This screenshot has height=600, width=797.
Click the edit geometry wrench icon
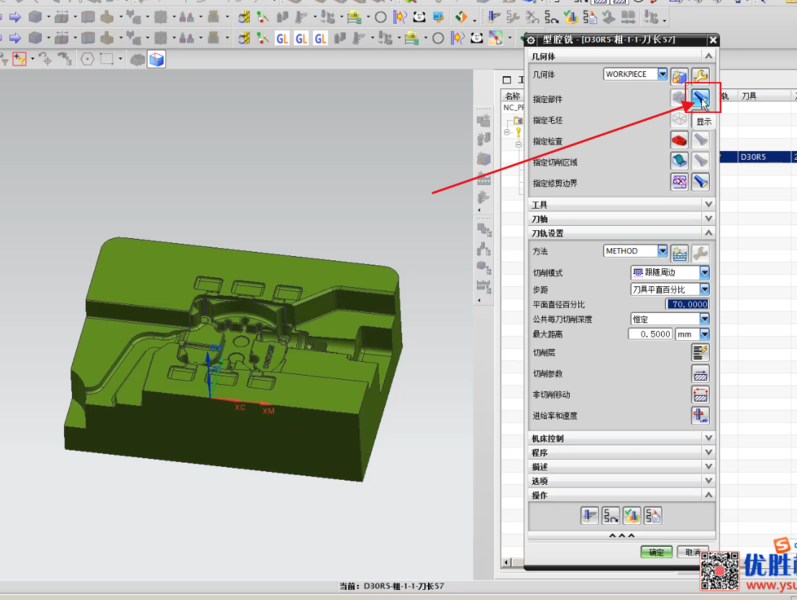pos(701,75)
